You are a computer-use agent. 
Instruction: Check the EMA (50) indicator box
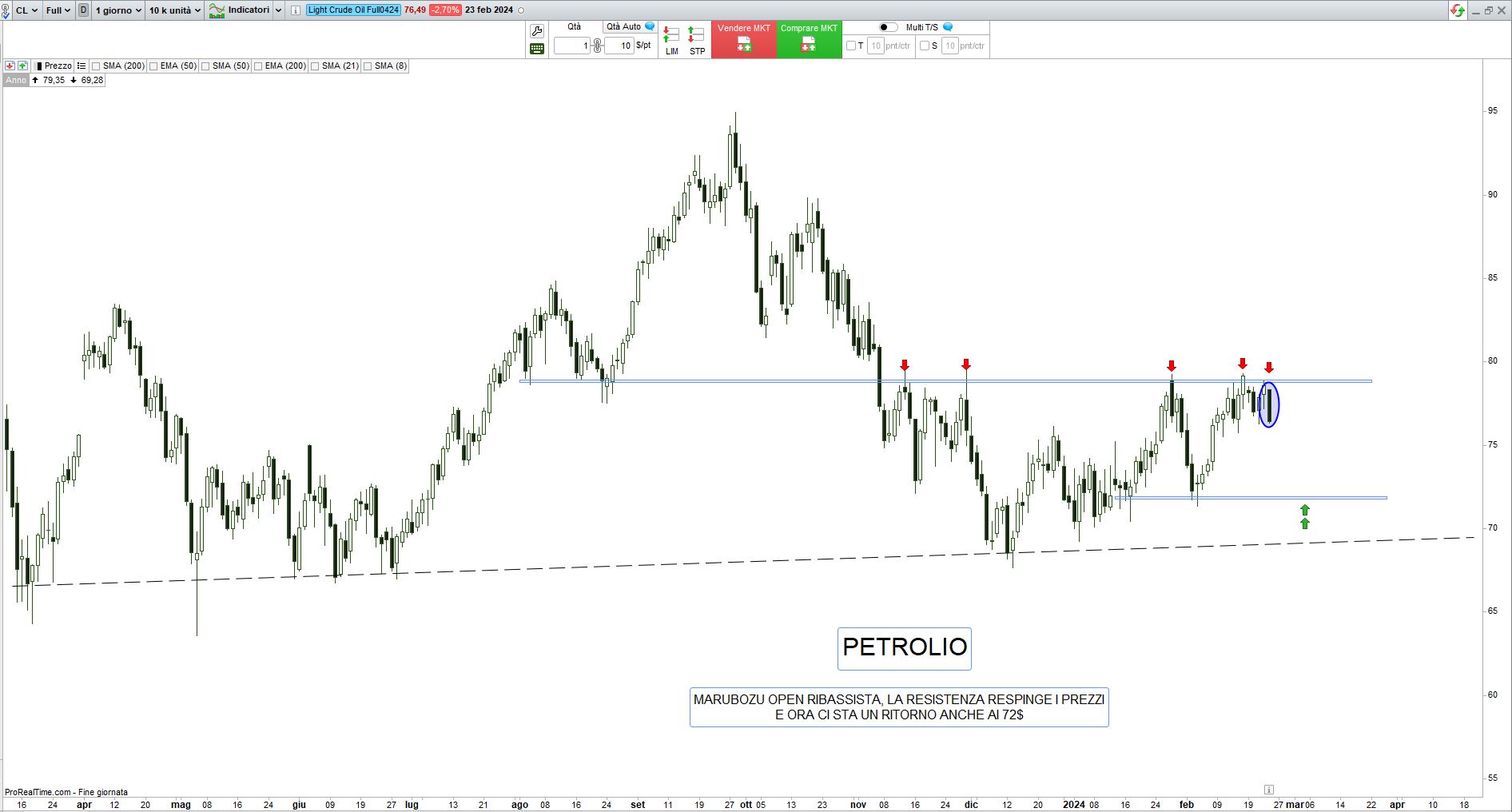point(153,66)
